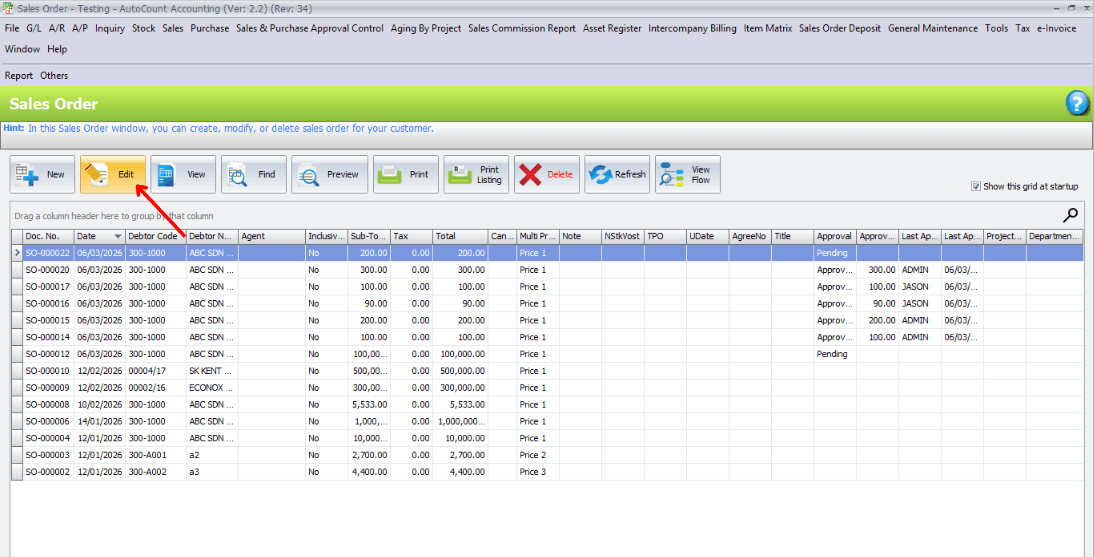Select row SO-000003

point(547,455)
